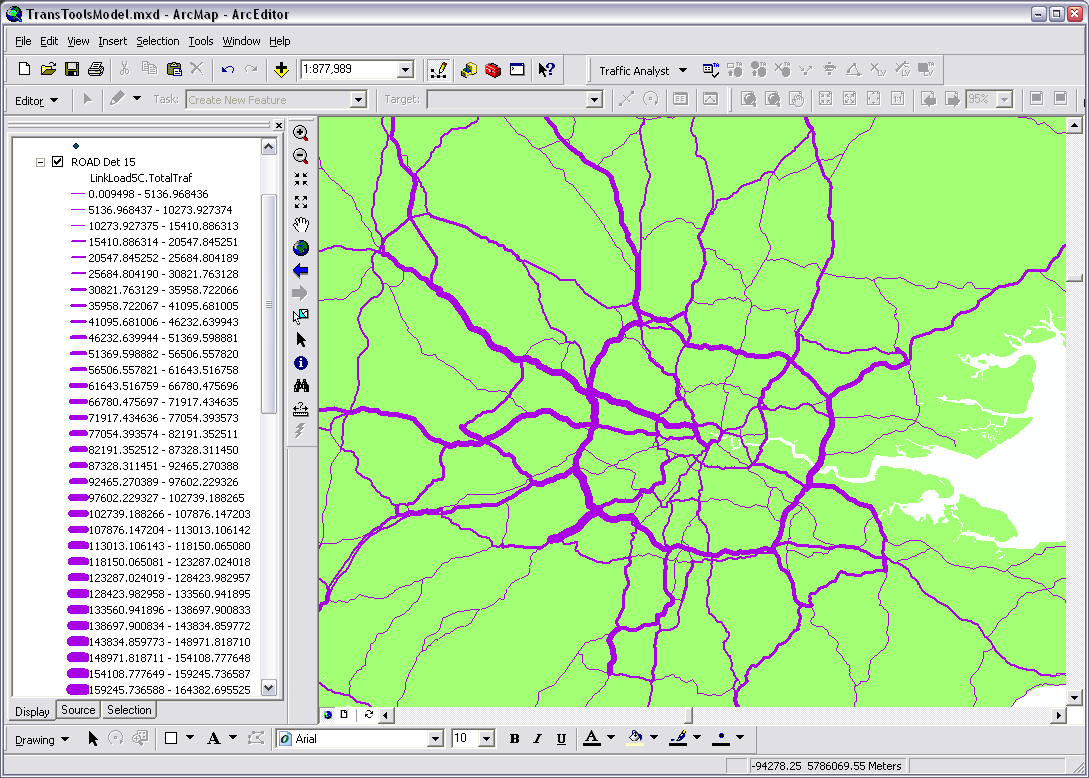Viewport: 1089px width, 778px height.
Task: Toggle the Editor Toolbar button
Action: [x=438, y=69]
